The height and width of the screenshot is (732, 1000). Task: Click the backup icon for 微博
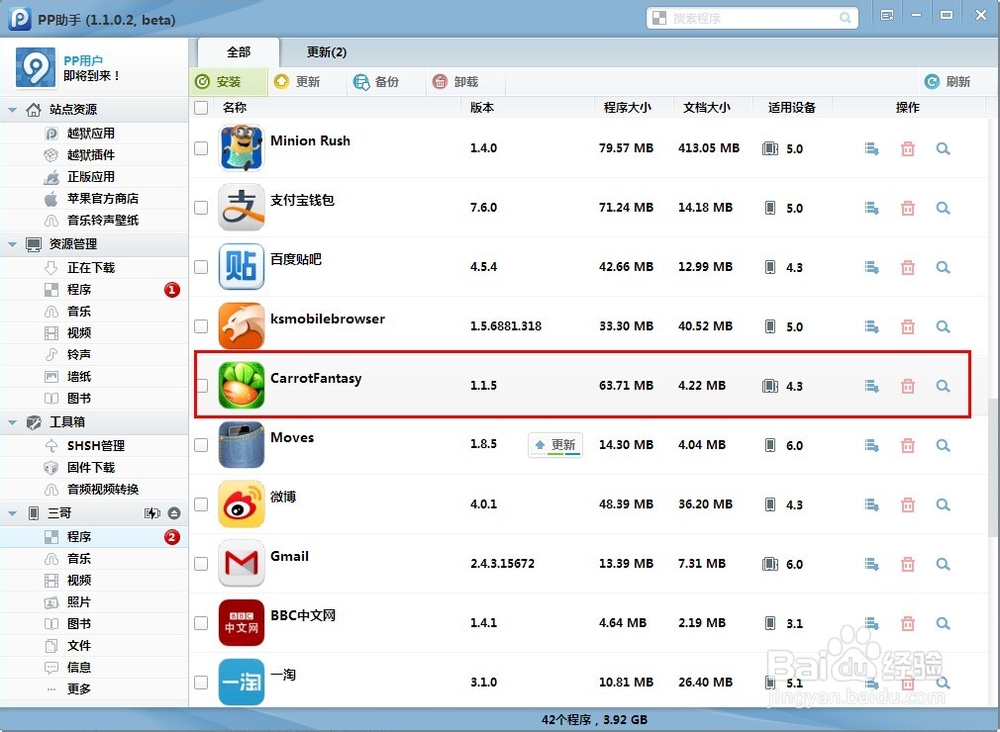click(x=871, y=504)
